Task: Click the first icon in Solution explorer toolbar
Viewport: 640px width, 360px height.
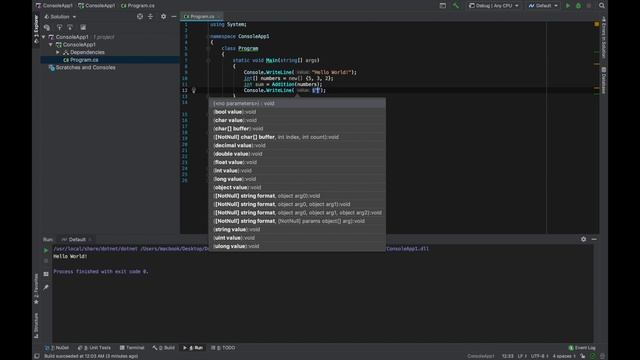Action: click(x=47, y=27)
